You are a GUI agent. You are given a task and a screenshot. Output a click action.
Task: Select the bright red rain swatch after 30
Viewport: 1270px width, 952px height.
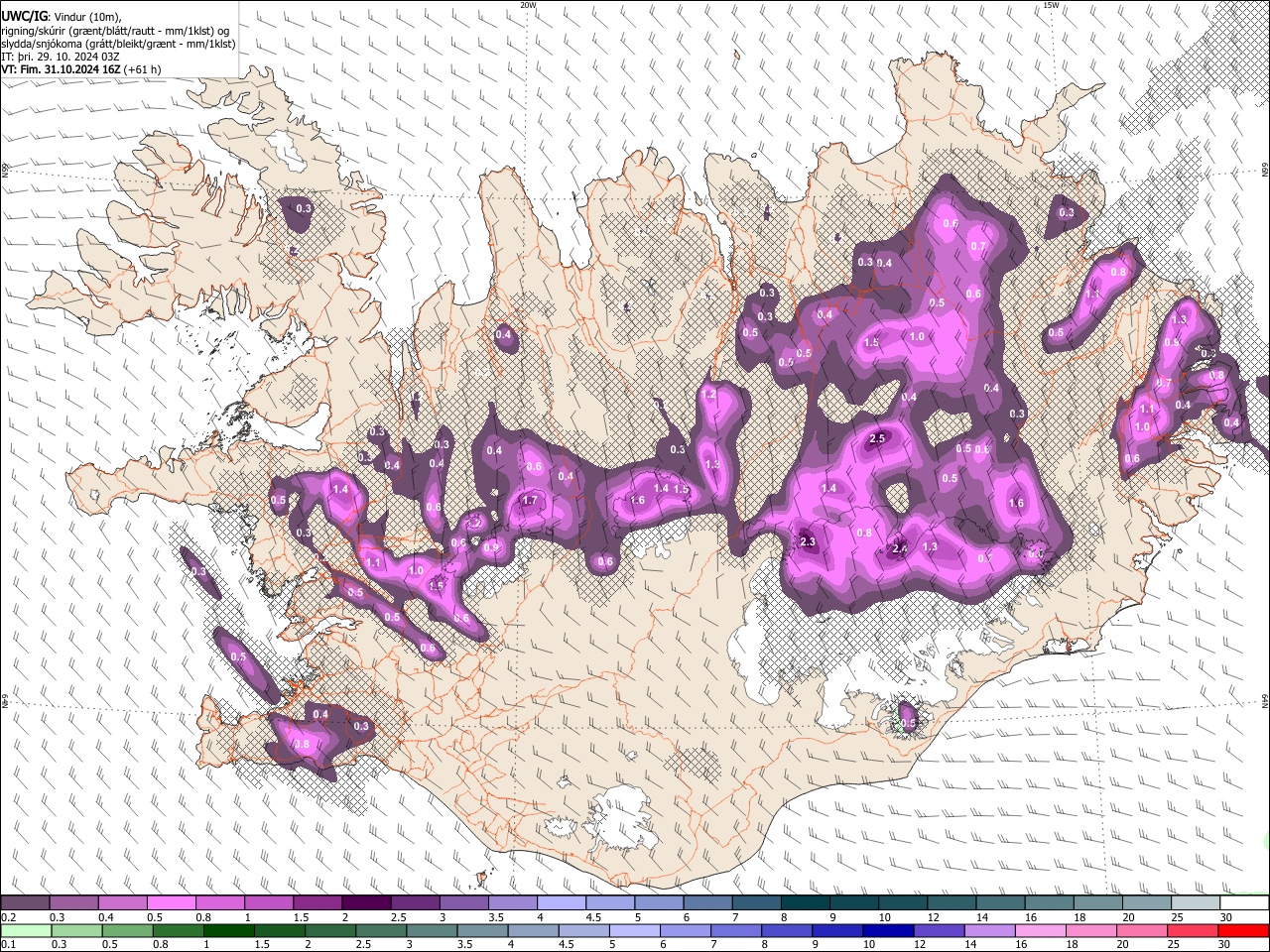coord(1244,931)
